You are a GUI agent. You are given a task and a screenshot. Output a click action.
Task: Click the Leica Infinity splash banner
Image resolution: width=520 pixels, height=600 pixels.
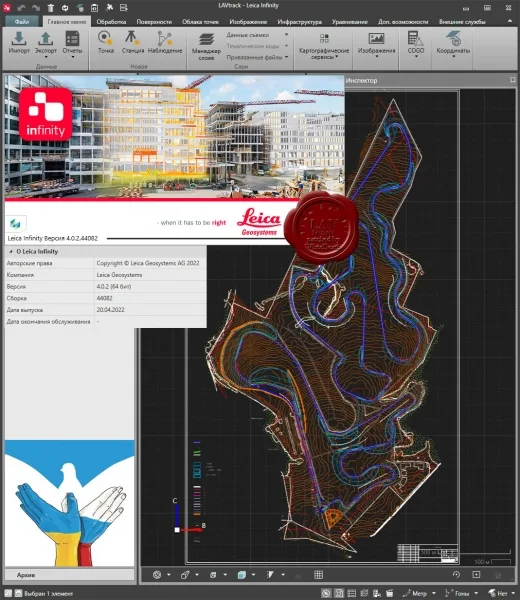point(174,137)
